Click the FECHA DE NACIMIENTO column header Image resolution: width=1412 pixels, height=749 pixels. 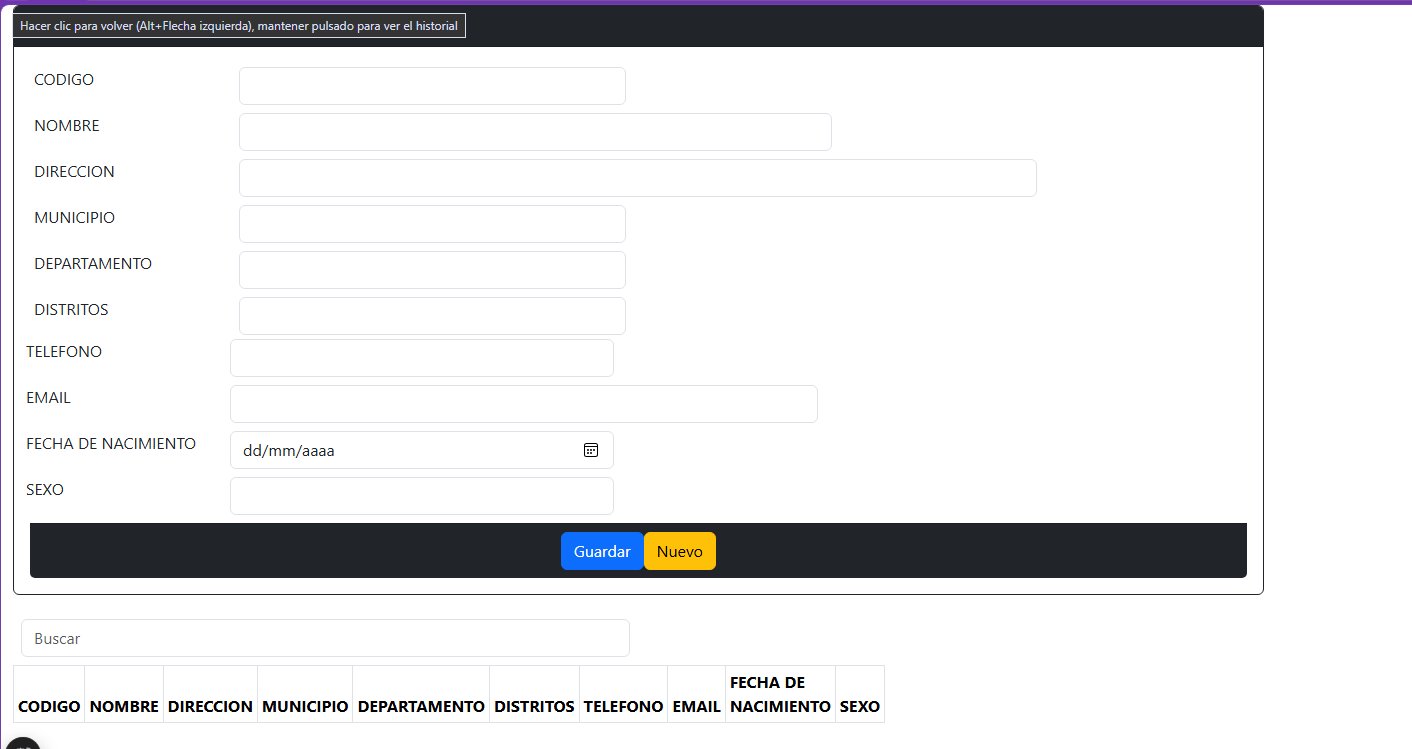coord(780,694)
